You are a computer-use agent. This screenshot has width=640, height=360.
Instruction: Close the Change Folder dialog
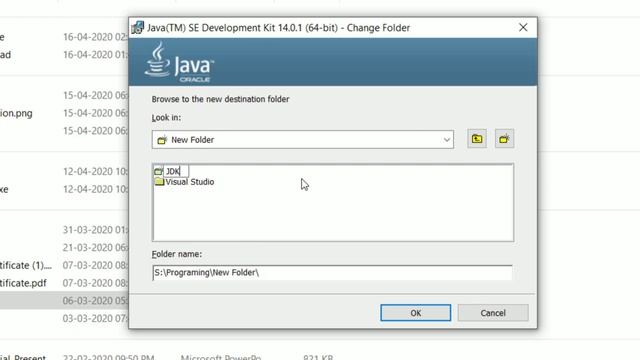click(523, 27)
